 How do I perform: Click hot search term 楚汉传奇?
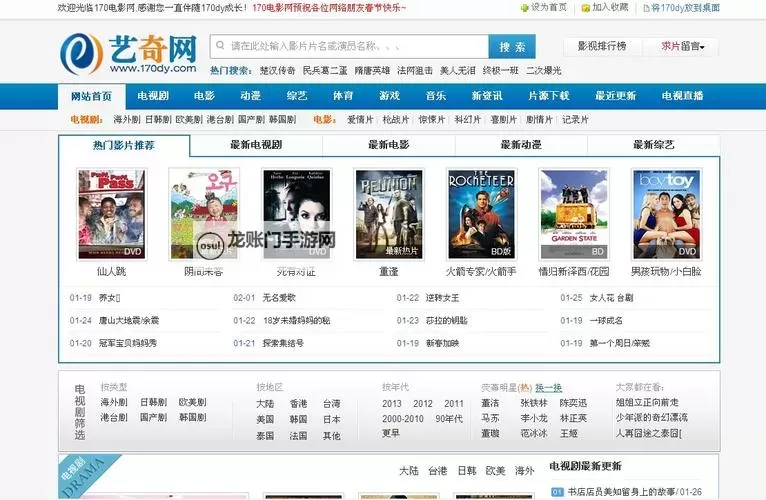click(x=277, y=70)
